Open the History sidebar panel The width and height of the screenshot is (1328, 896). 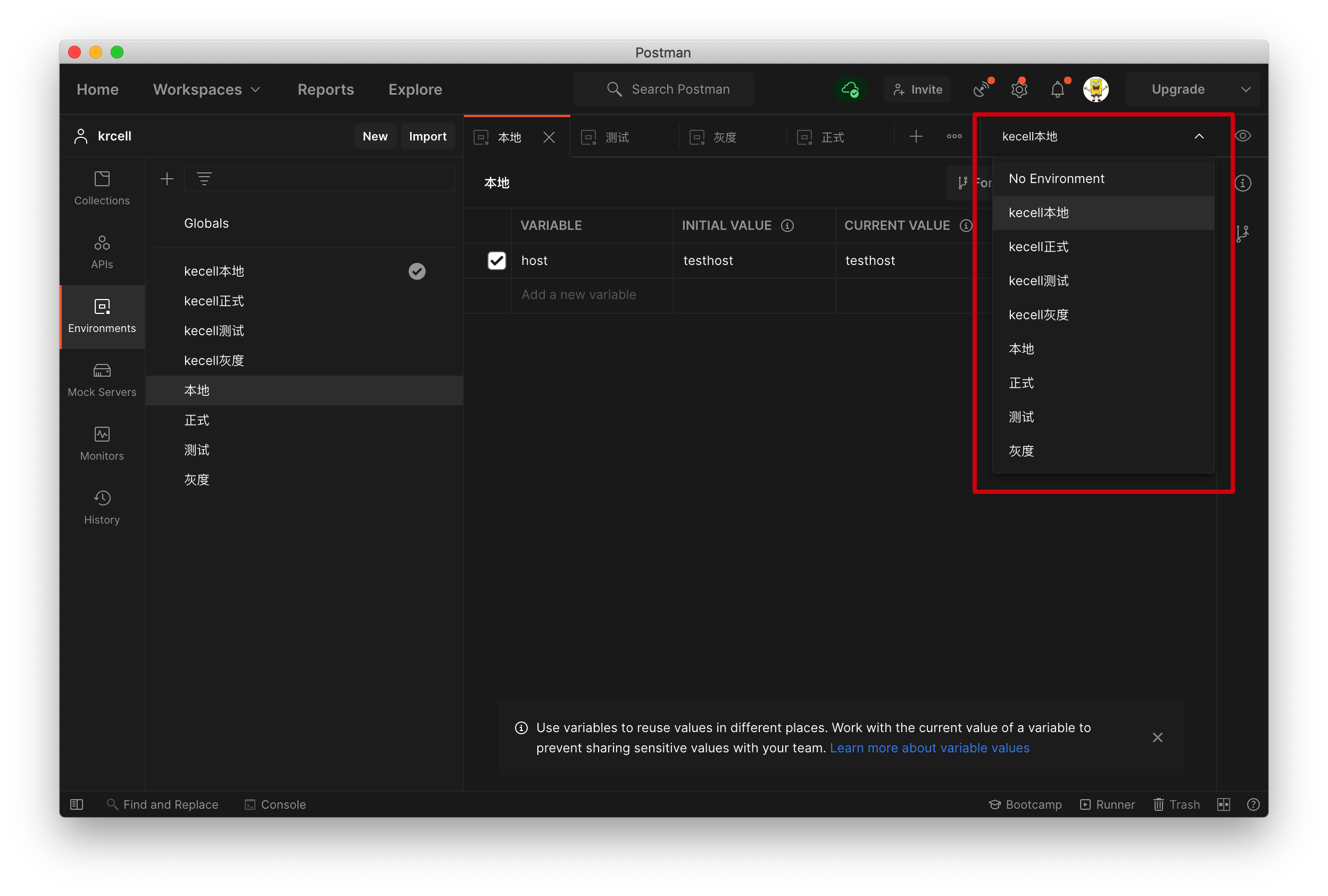pos(102,508)
